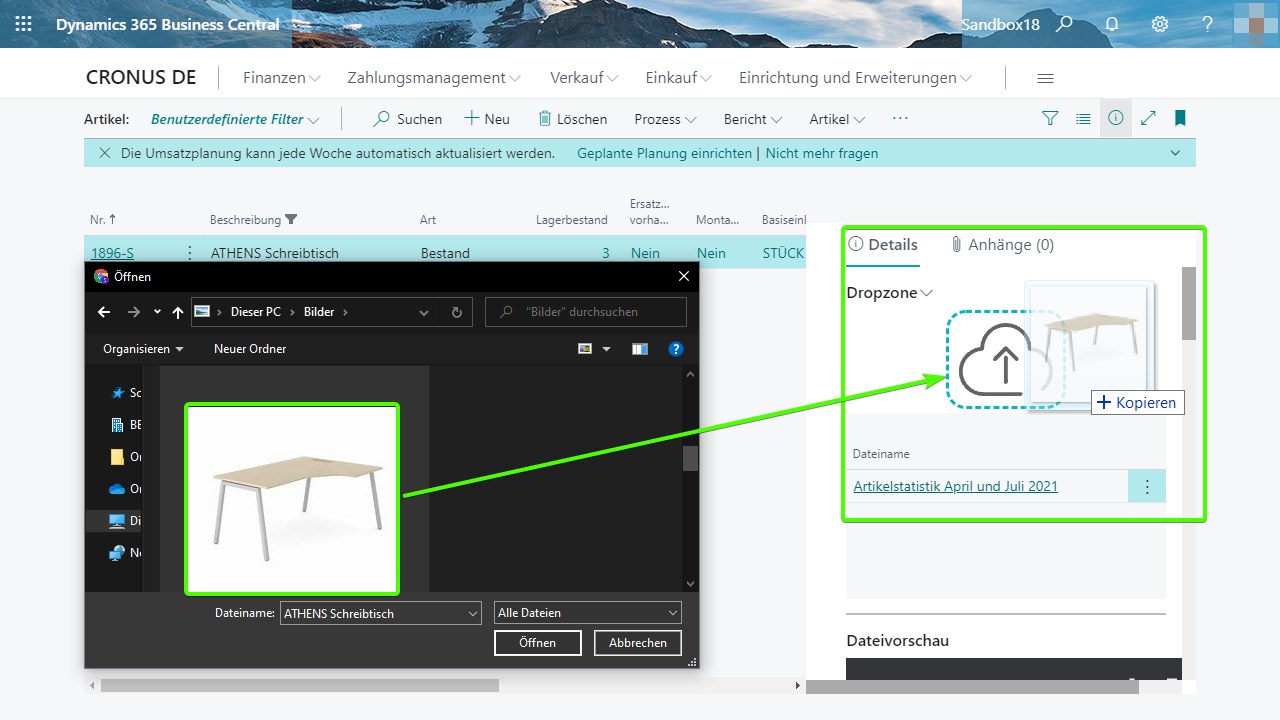Open row options dots for 1896-S
The image size is (1280, 720).
point(189,253)
